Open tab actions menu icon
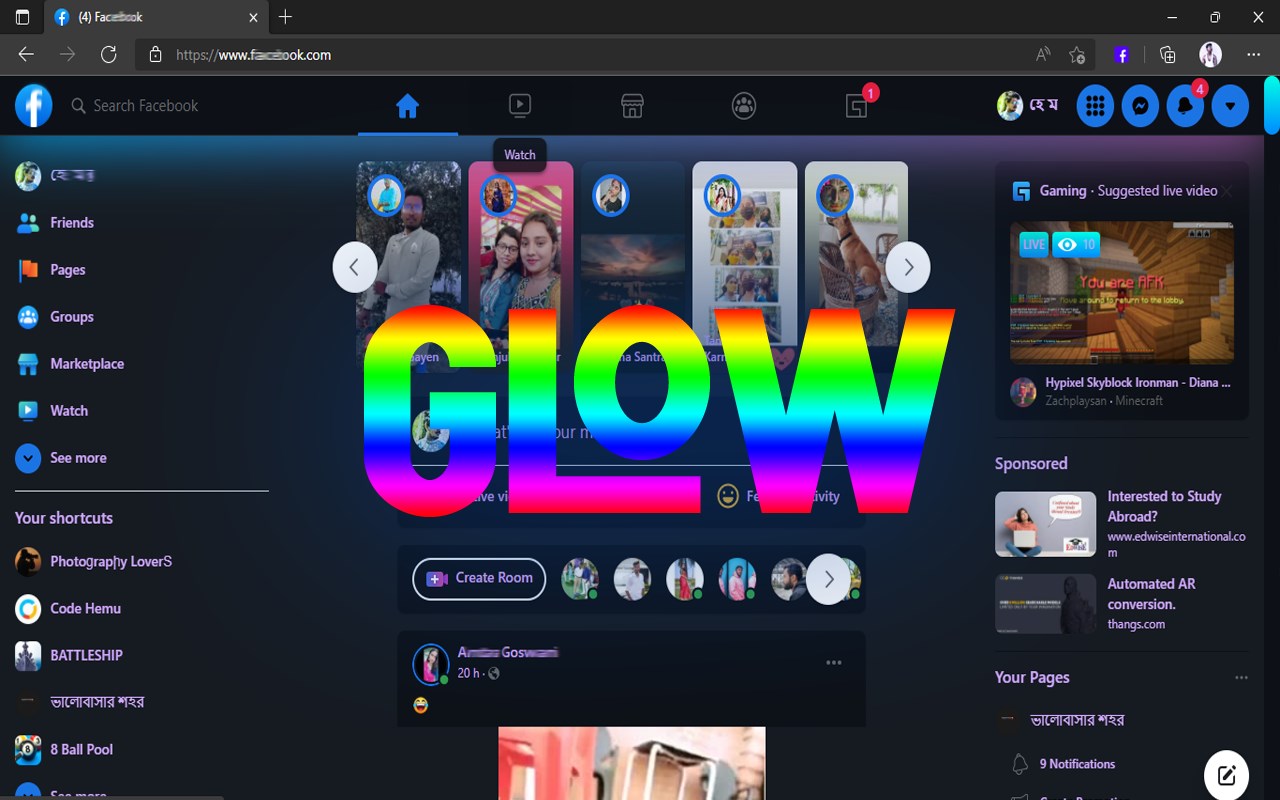Viewport: 1280px width, 800px height. click(x=22, y=17)
